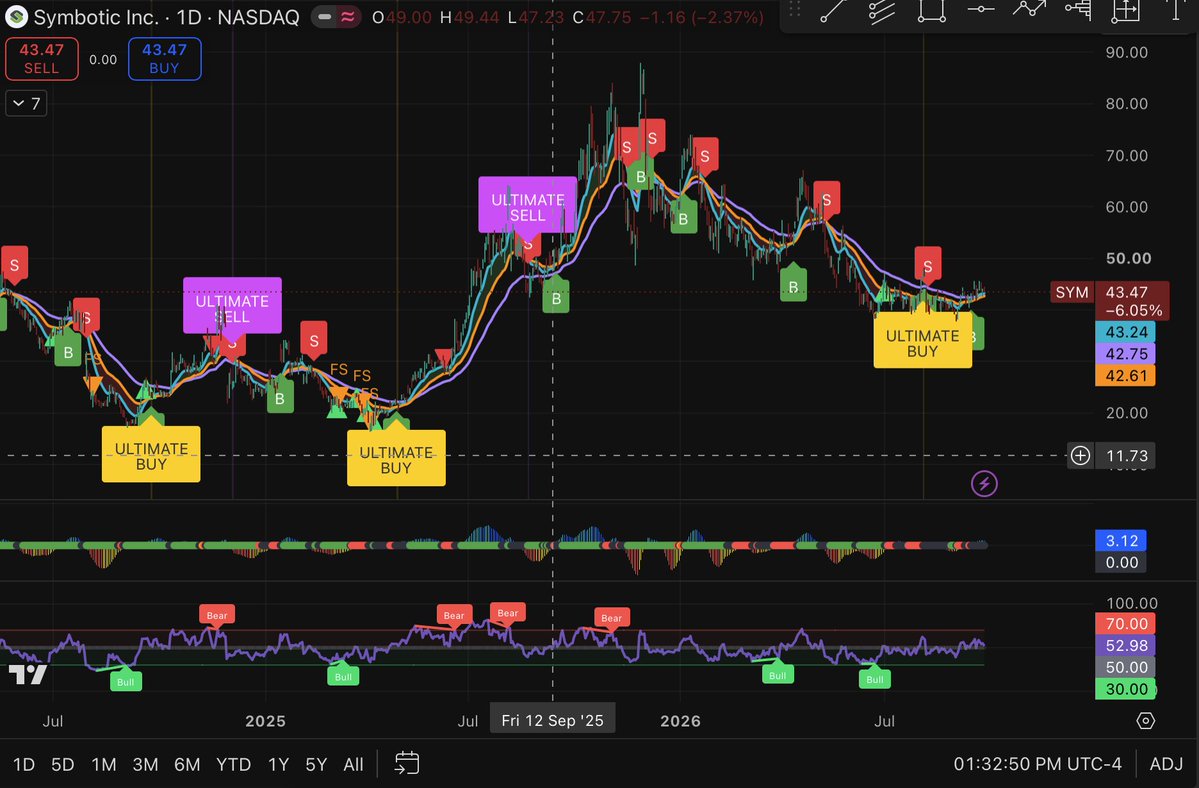Click the Symbotic company logo icon
This screenshot has width=1199, height=788.
[16, 17]
